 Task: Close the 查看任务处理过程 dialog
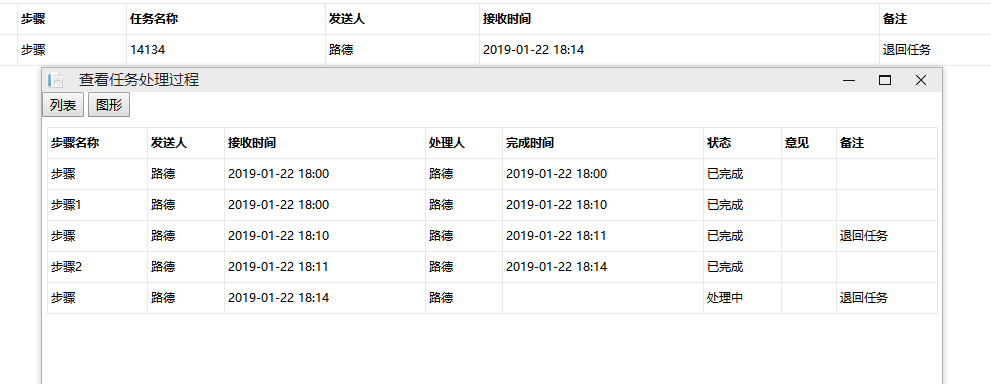pyautogui.click(x=921, y=80)
